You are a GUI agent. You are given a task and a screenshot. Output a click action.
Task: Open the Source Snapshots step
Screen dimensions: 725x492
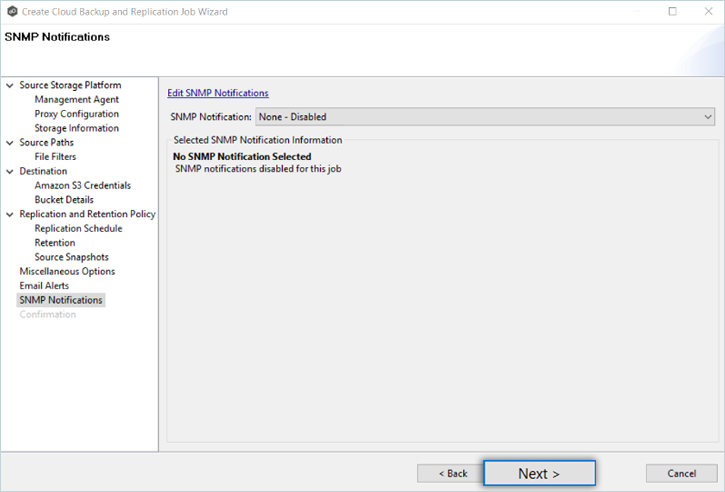72,257
